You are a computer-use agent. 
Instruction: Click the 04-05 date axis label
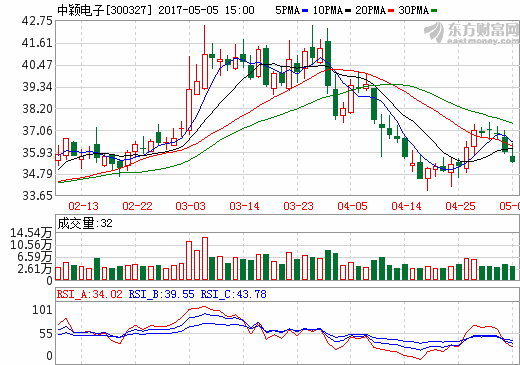(x=352, y=206)
